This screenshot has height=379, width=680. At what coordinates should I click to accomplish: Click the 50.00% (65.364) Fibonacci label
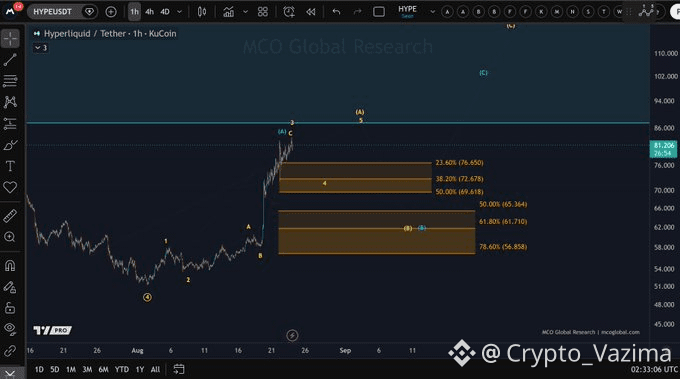click(x=503, y=204)
